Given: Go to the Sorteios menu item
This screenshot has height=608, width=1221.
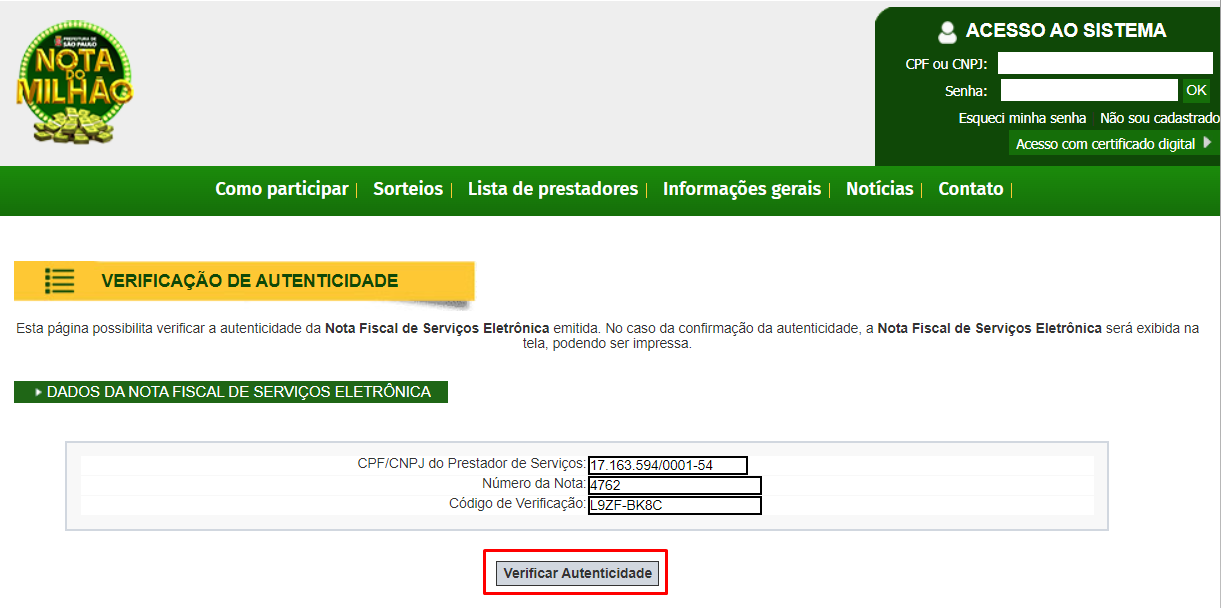Looking at the screenshot, I should 407,189.
